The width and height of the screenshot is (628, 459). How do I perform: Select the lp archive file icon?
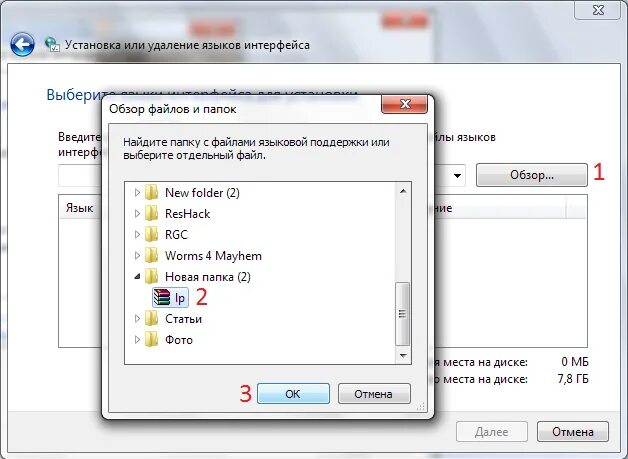(162, 298)
